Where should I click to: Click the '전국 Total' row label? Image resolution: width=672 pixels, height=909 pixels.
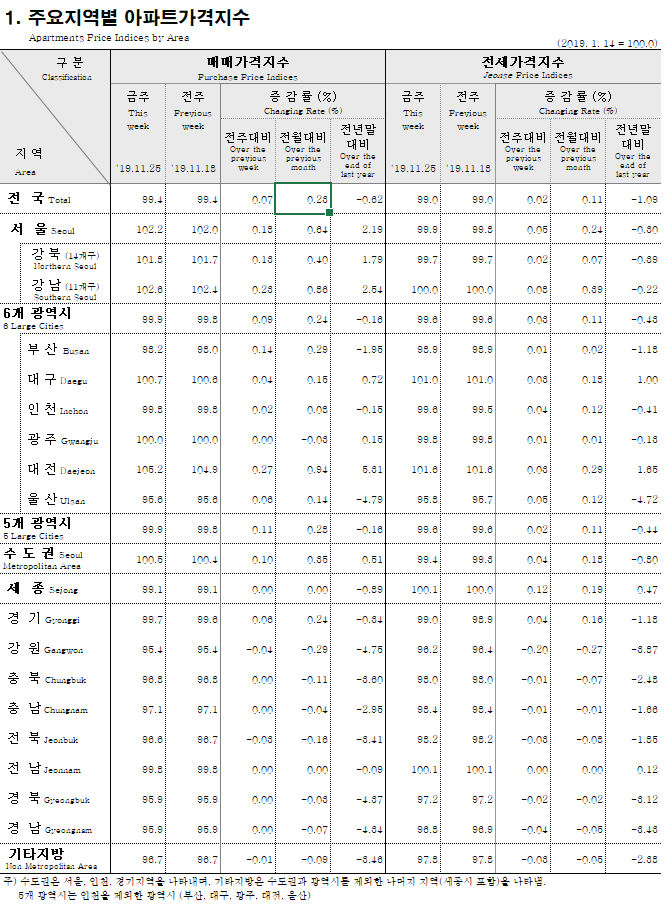(x=39, y=198)
